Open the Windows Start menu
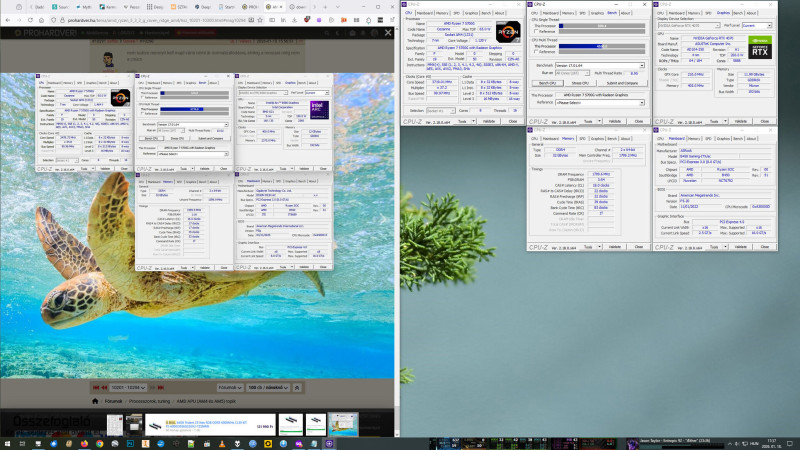This screenshot has height=450, width=800. [7, 444]
